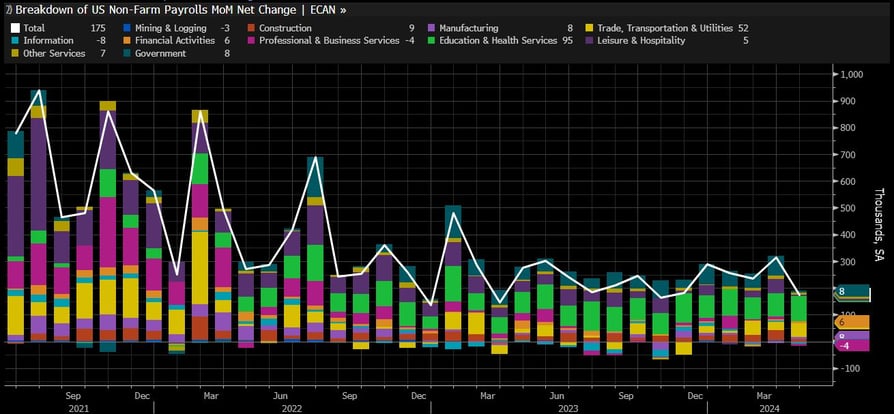Click the Professional & Business Services magenta swatch
Screen dimensions: 894x414
point(250,41)
